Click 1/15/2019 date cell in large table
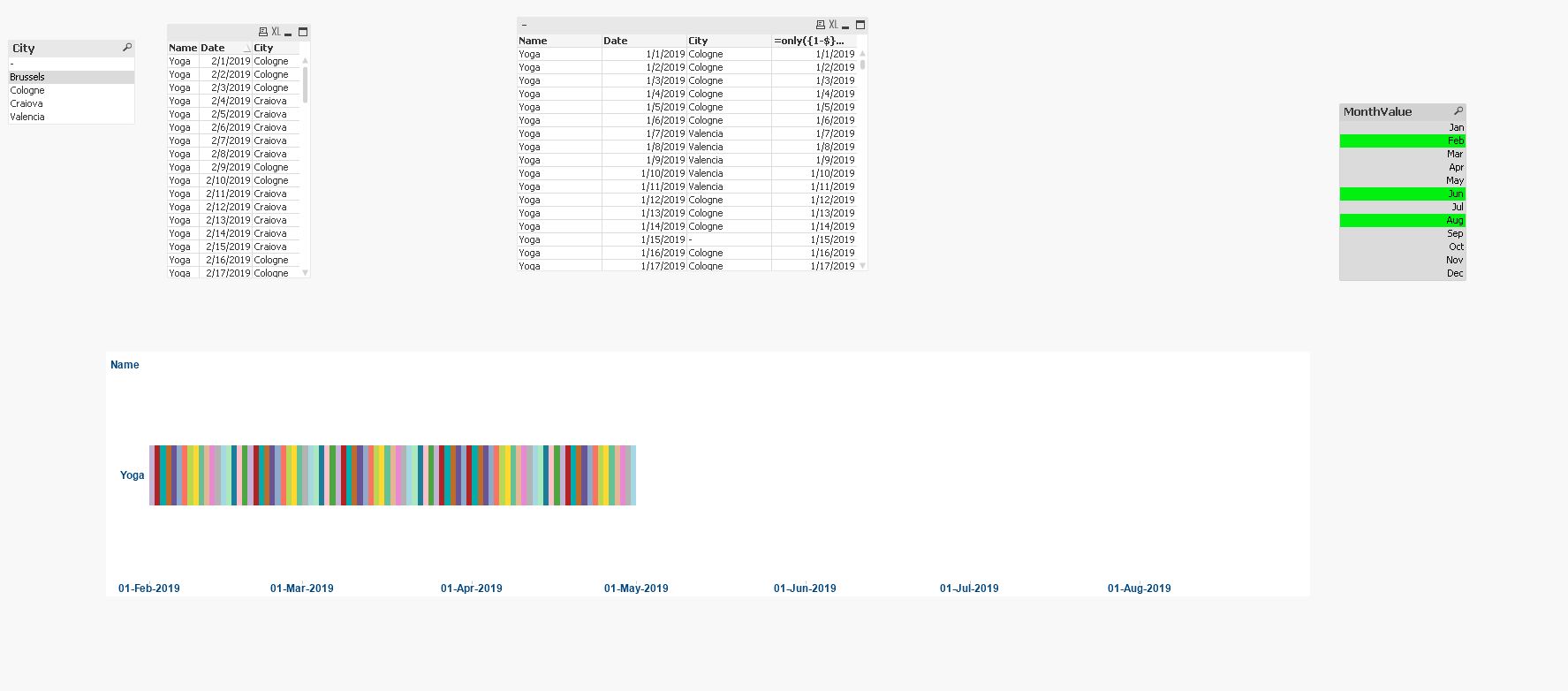The height and width of the screenshot is (691, 1568). pyautogui.click(x=644, y=239)
